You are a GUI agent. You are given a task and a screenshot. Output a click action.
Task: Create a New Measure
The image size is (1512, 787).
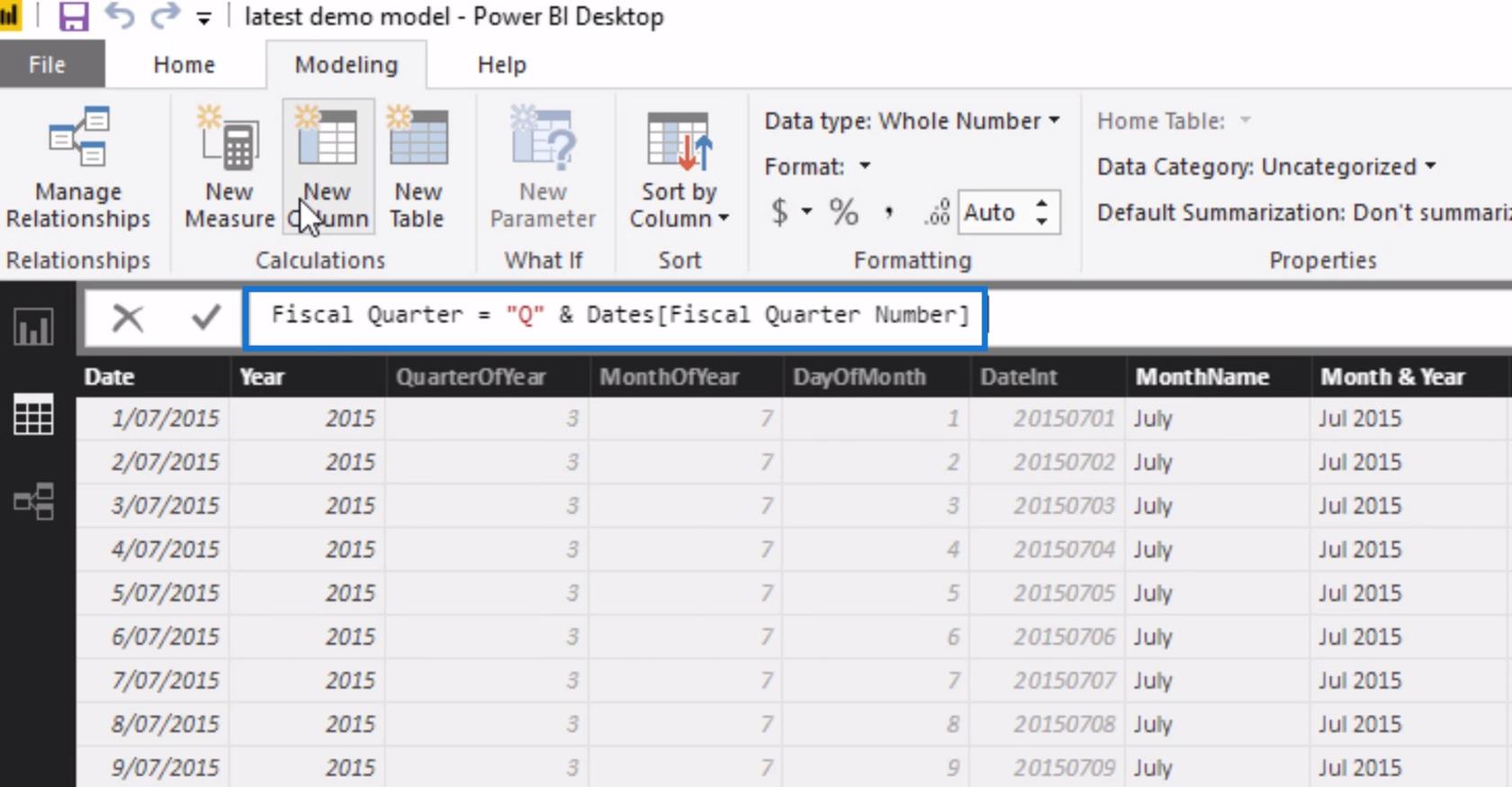pos(229,167)
